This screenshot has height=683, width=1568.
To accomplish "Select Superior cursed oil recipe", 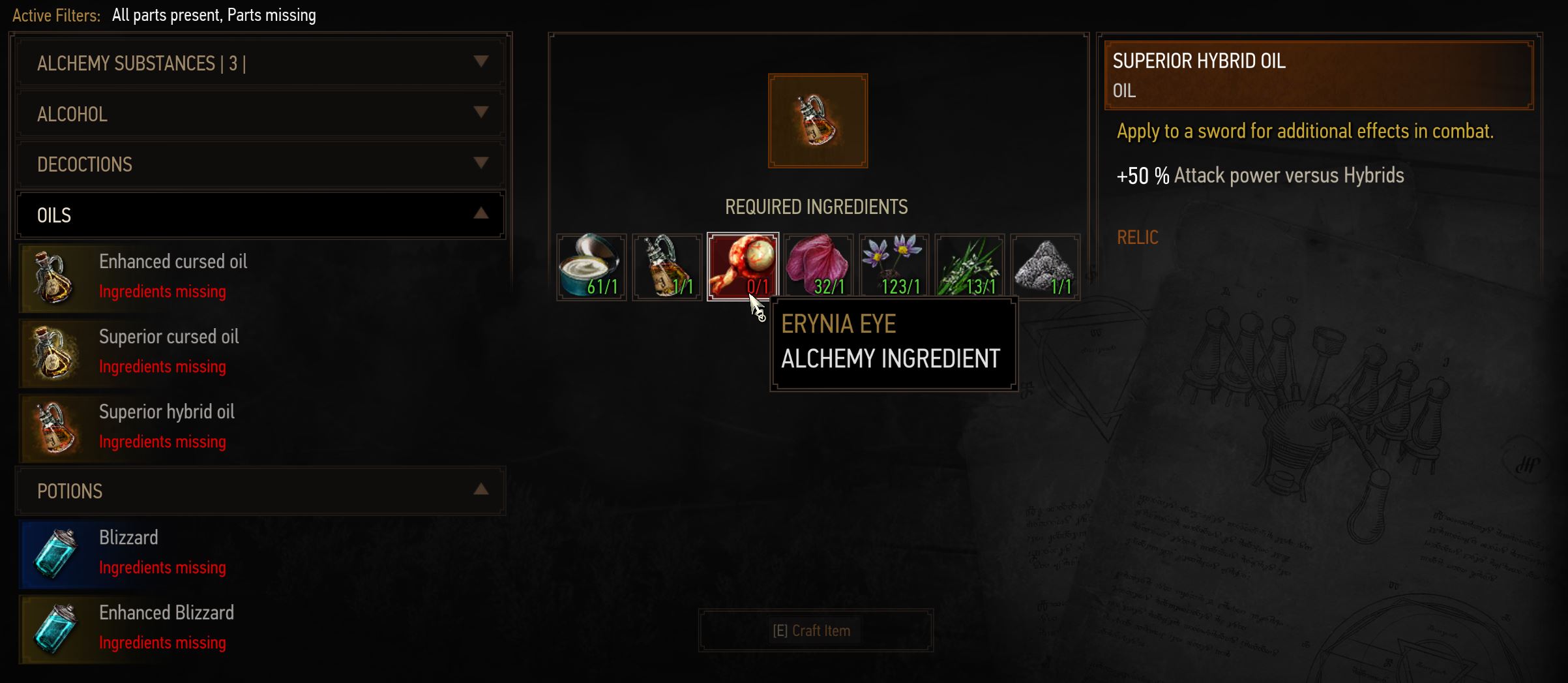I will tap(261, 353).
